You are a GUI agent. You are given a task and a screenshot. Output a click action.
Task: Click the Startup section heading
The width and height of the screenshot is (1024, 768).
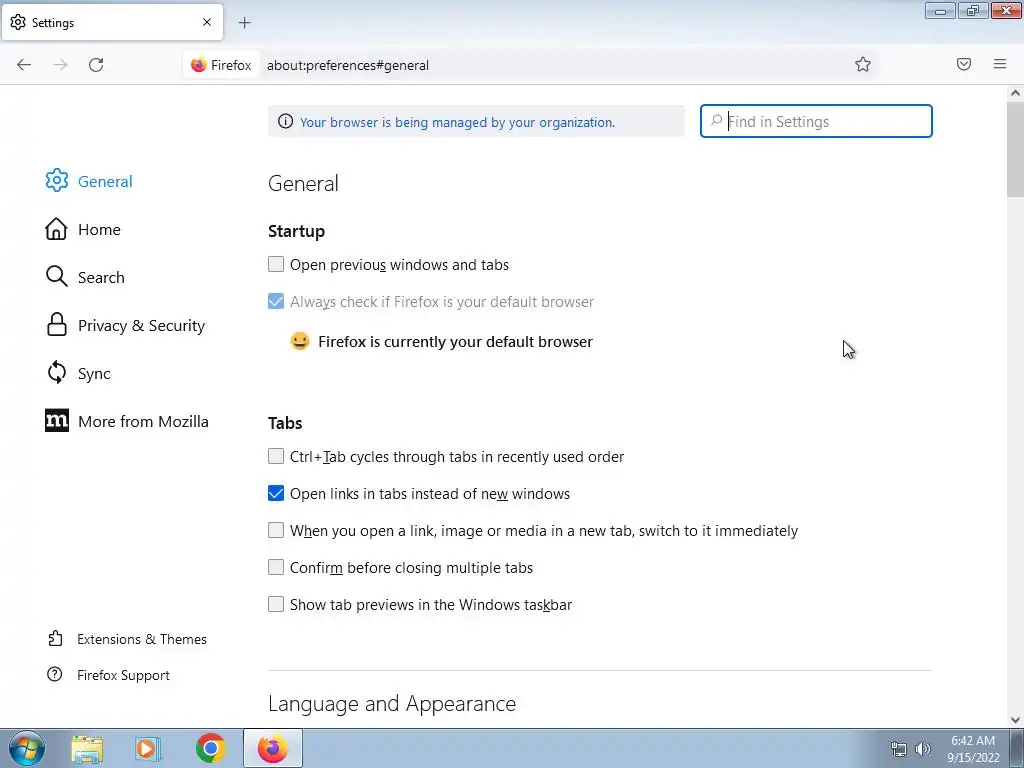296,231
